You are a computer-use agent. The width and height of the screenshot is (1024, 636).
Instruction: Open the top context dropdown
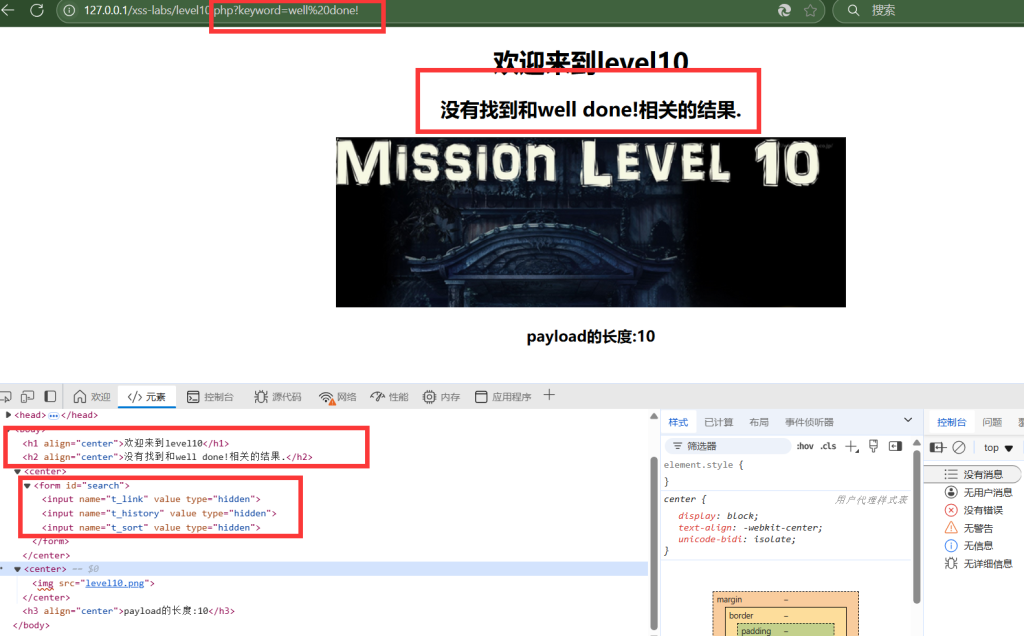[x=999, y=448]
